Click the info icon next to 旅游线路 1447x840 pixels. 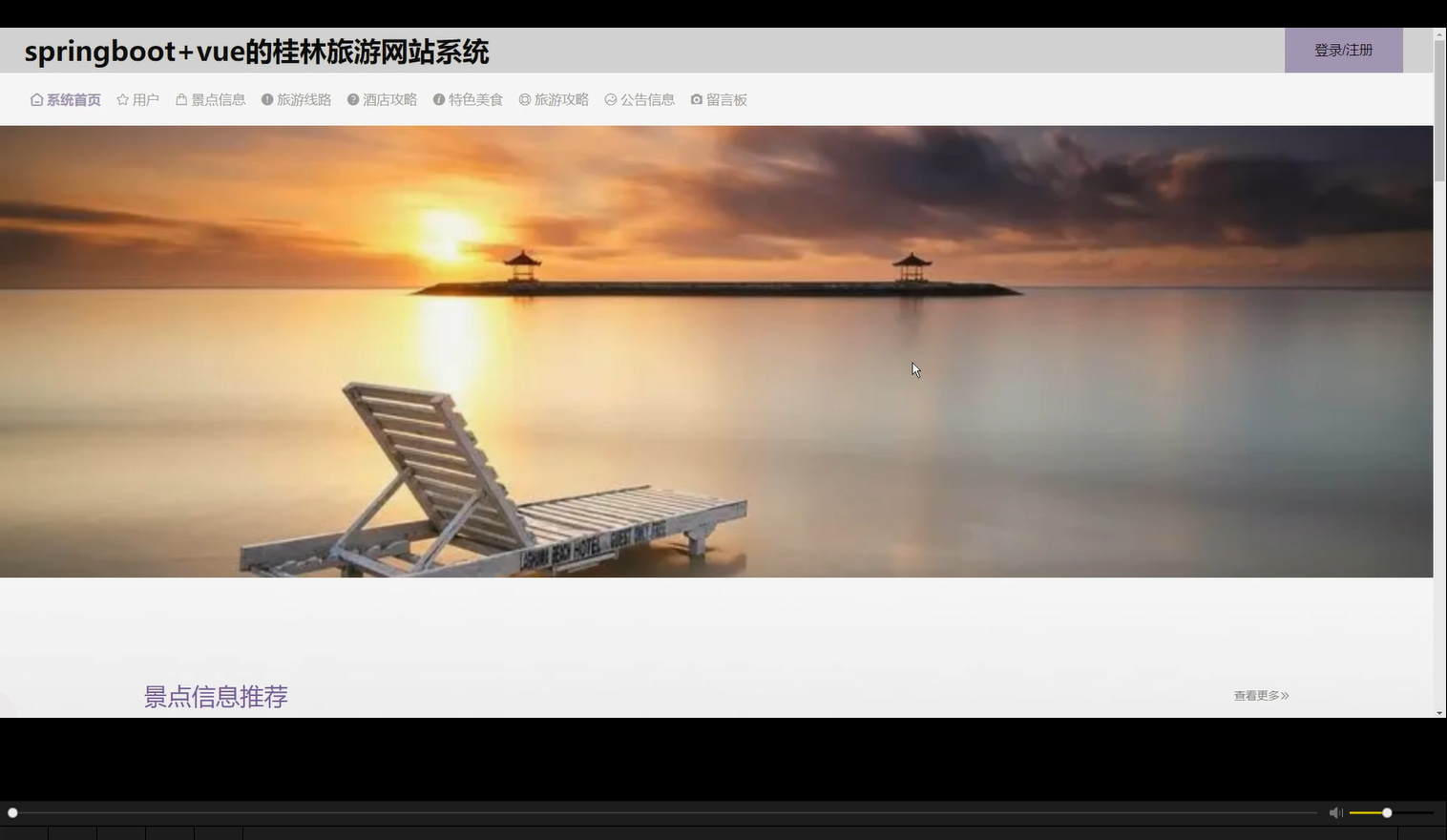pyautogui.click(x=266, y=99)
